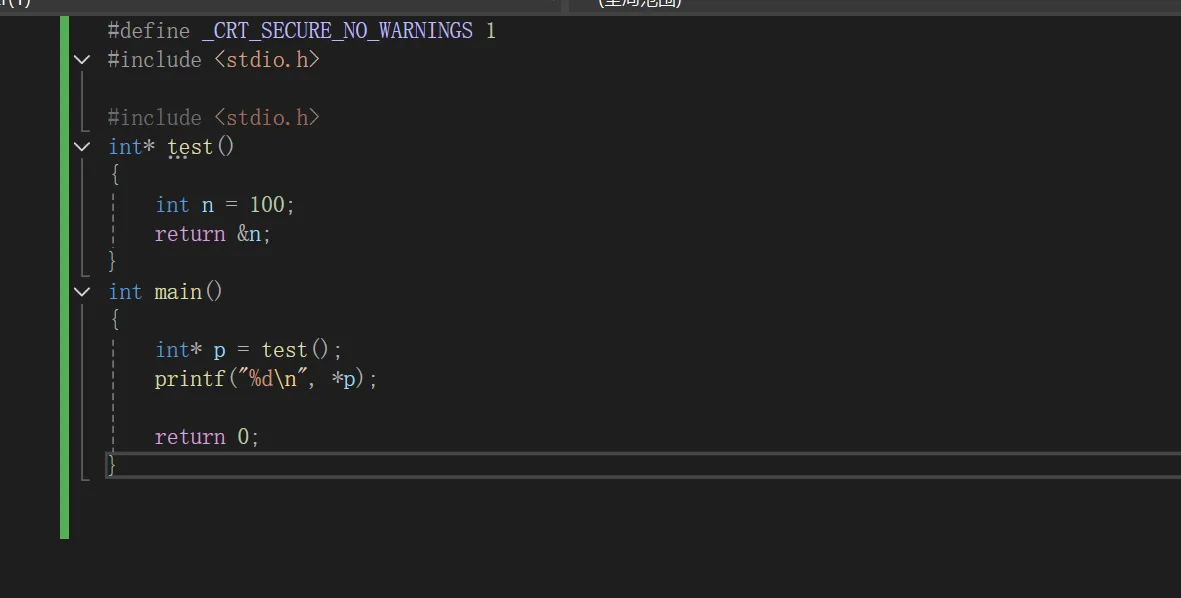Collapse the #include <stdio.h> region

(x=82, y=59)
